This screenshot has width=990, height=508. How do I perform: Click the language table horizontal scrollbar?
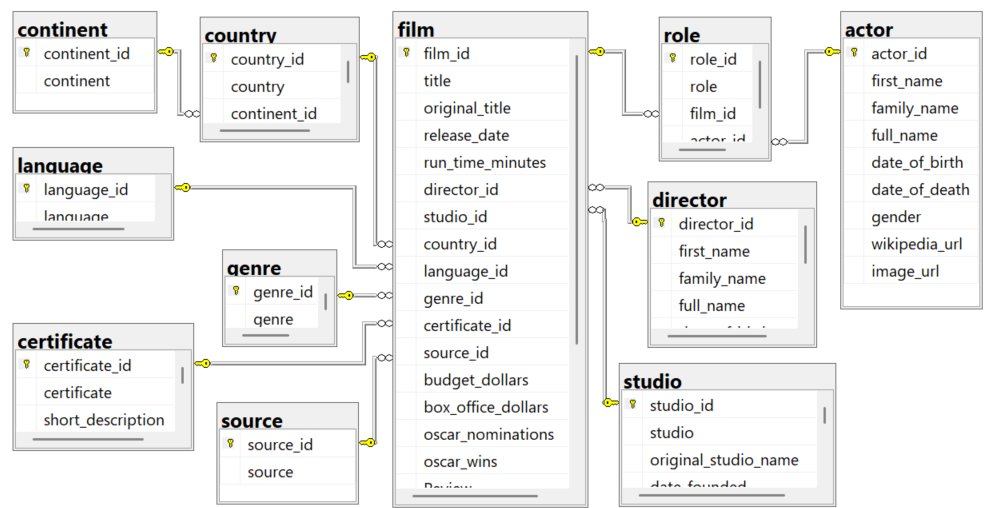pyautogui.click(x=78, y=228)
